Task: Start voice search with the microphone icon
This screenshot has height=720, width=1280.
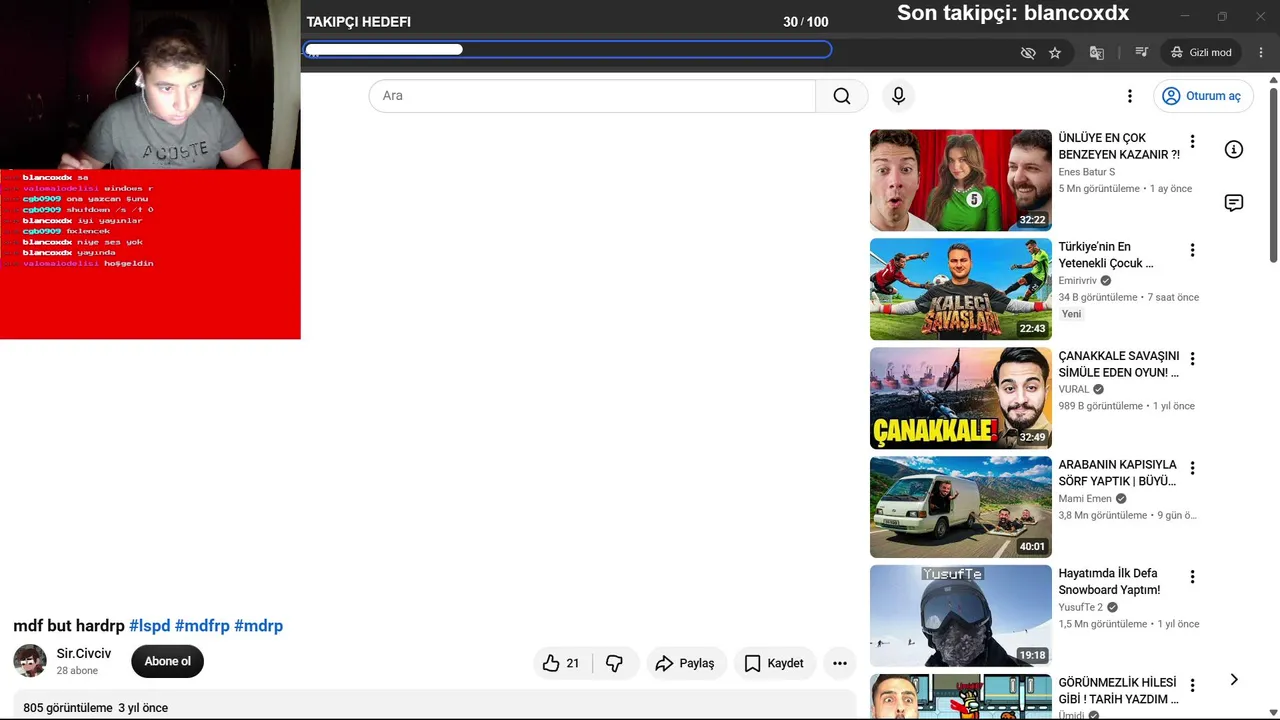Action: pos(898,96)
